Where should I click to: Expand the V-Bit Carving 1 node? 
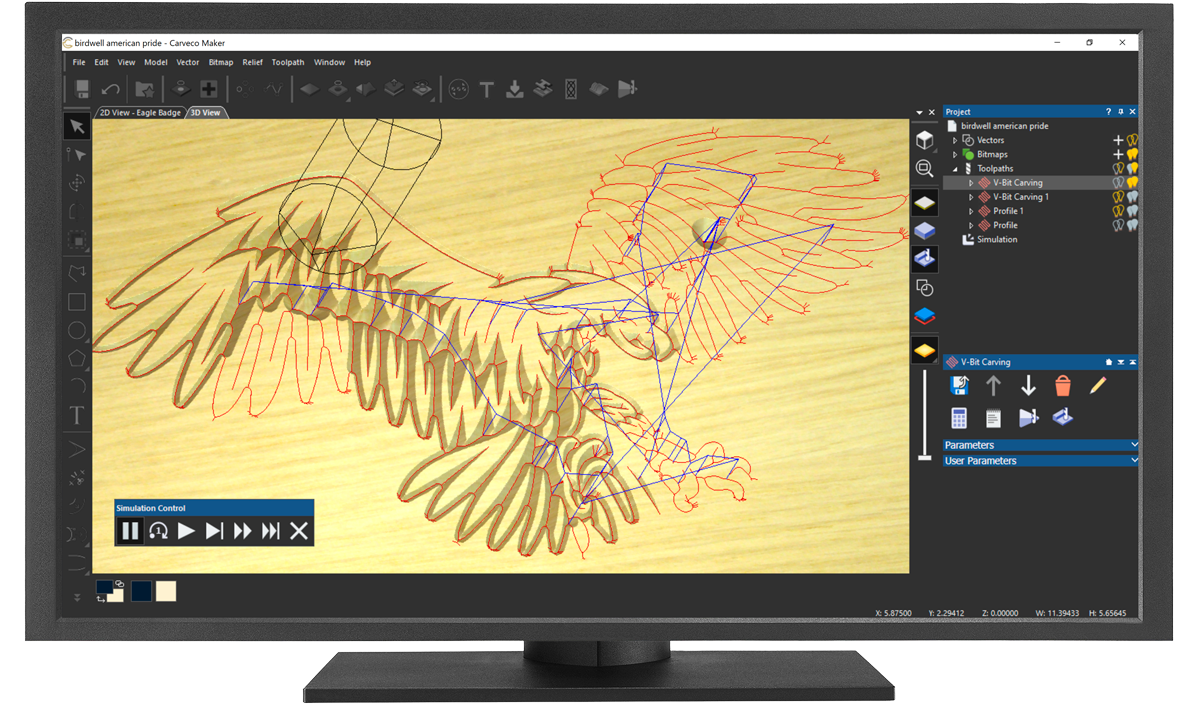click(x=971, y=197)
